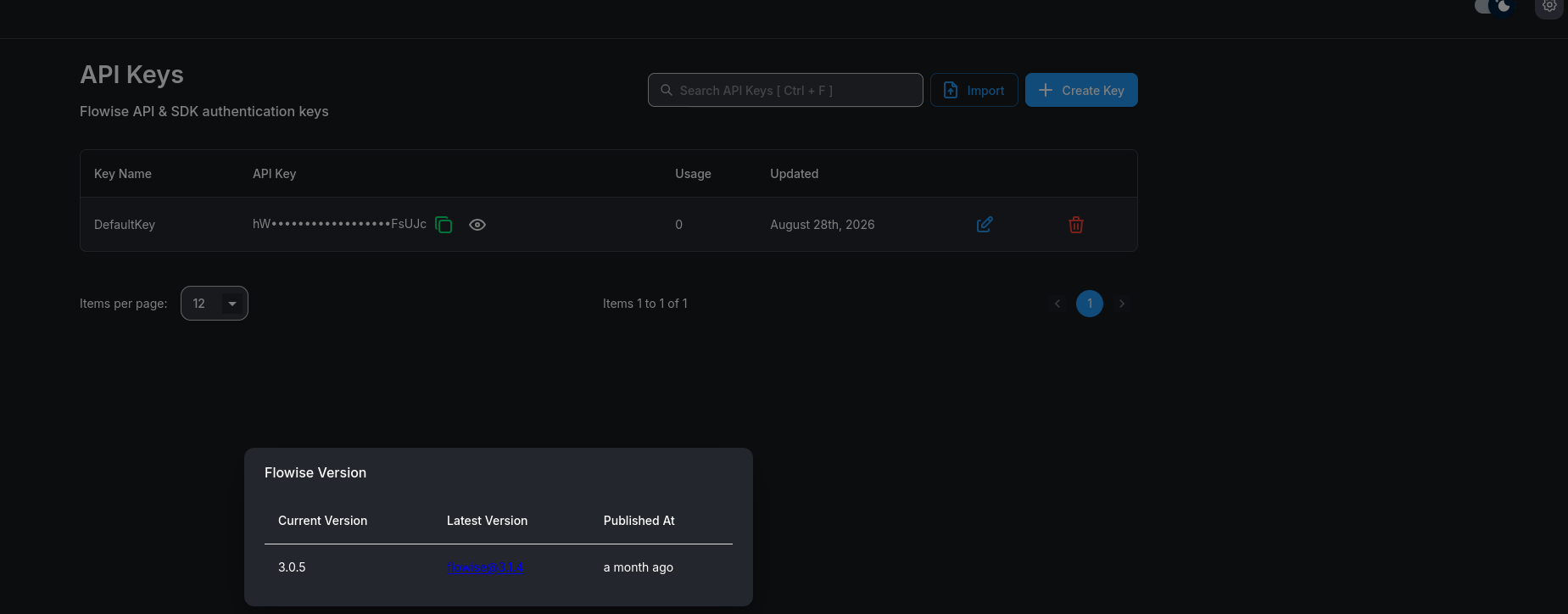Screen dimensions: 1568x614
Task: Open the Items per page dropdown
Action: tap(215, 304)
